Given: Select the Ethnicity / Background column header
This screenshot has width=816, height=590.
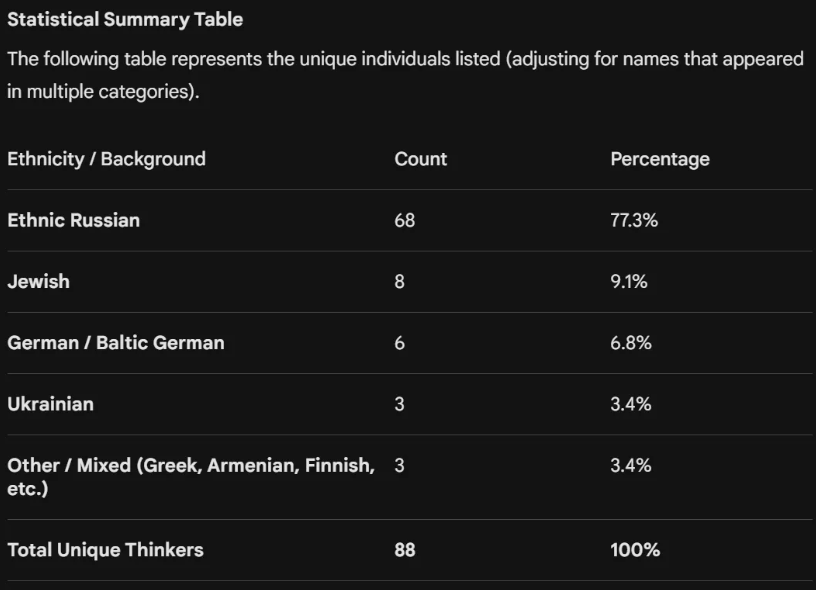Looking at the screenshot, I should tap(107, 159).
